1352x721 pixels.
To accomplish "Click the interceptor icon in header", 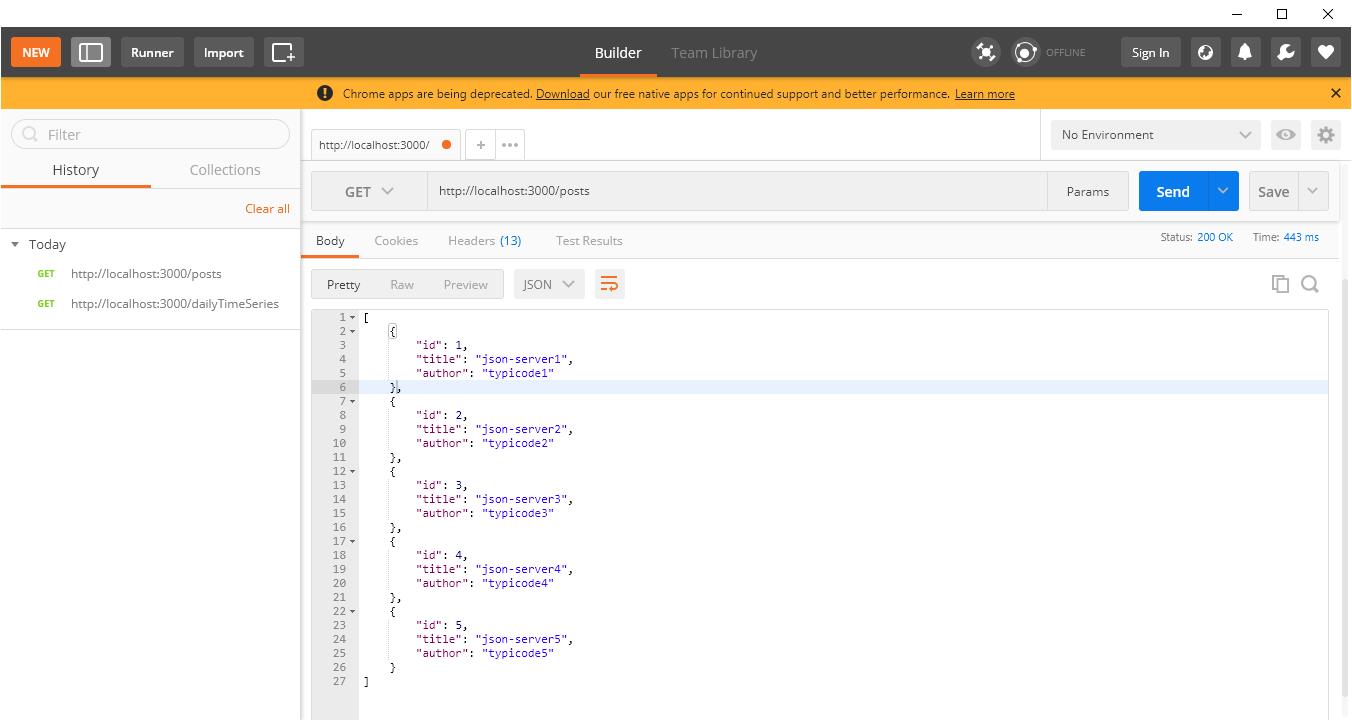I will click(x=986, y=52).
